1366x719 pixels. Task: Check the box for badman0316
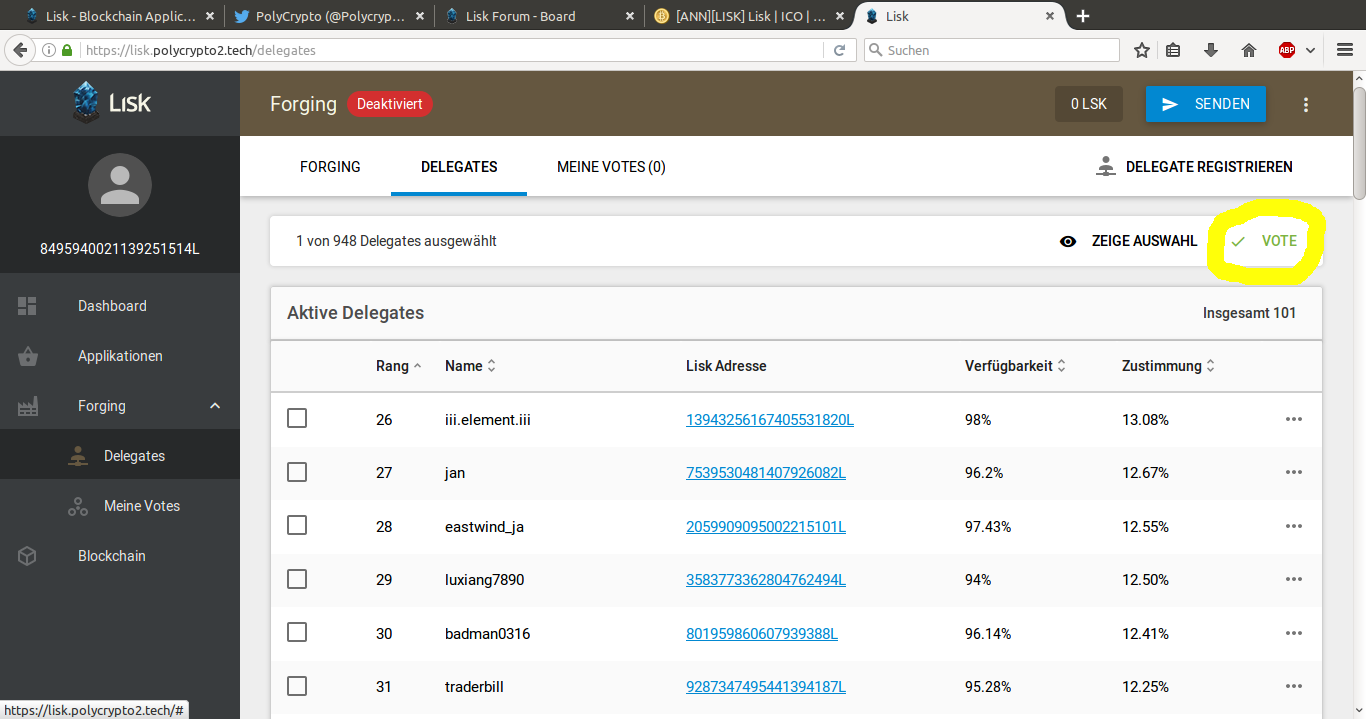click(297, 632)
